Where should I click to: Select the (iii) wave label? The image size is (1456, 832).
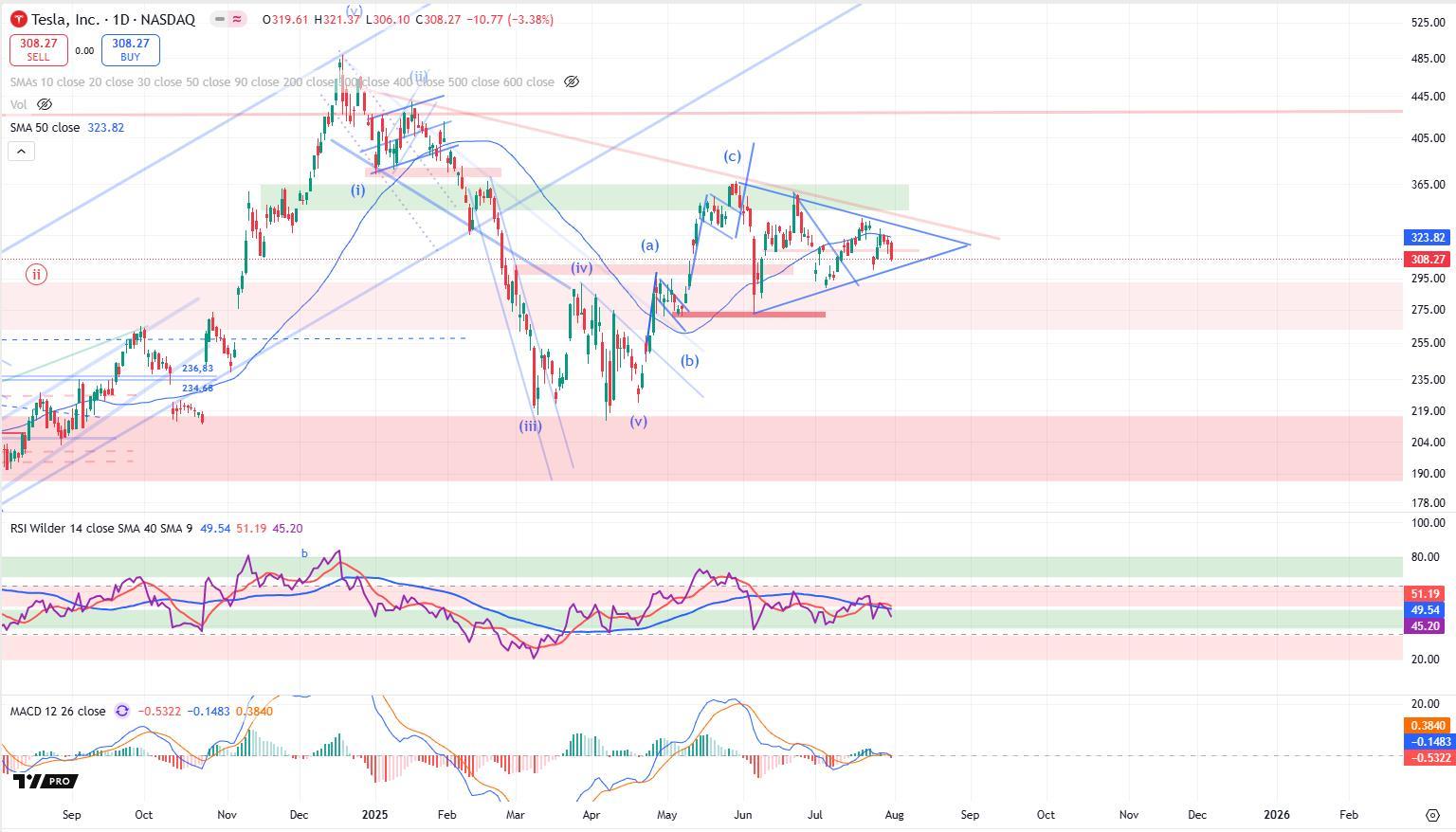530,426
